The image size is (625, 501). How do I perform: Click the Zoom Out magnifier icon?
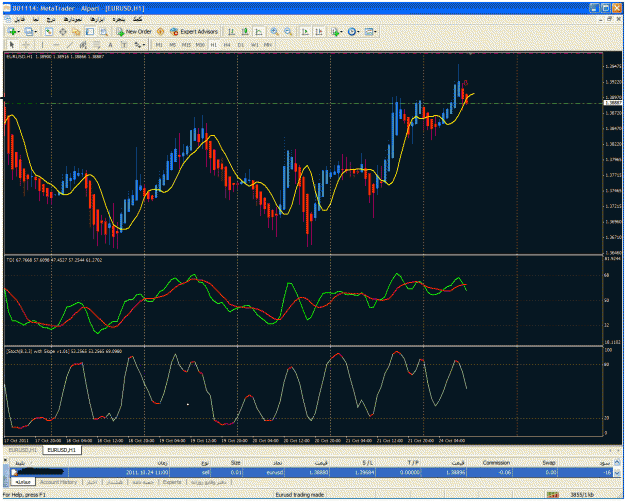288,31
